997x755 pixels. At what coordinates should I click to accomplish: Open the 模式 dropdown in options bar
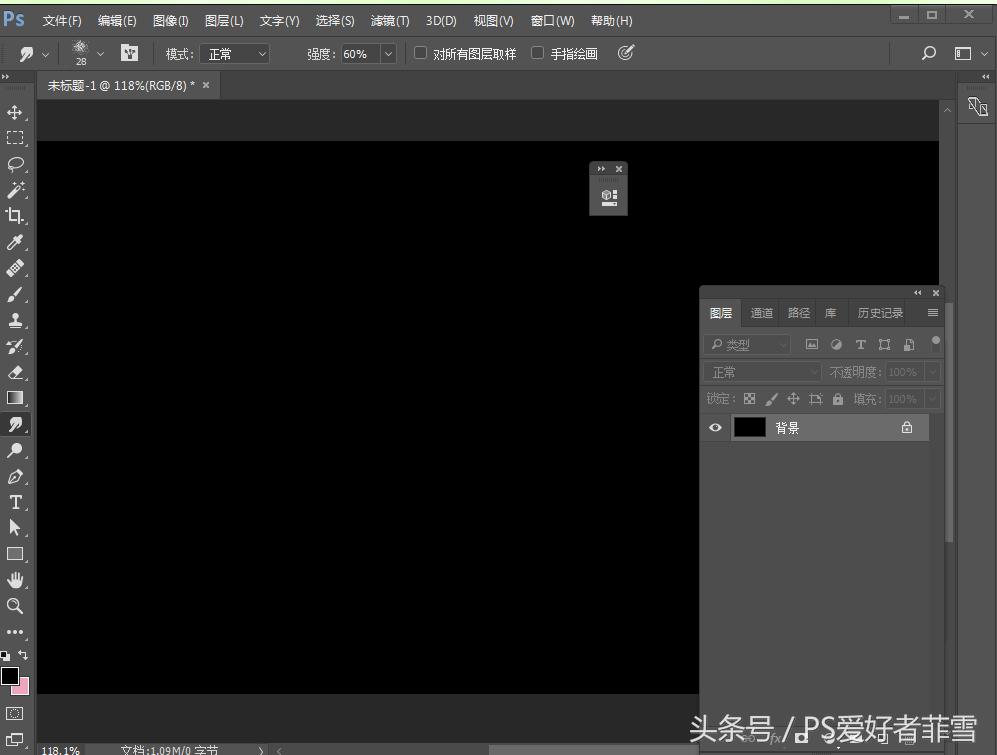[235, 53]
